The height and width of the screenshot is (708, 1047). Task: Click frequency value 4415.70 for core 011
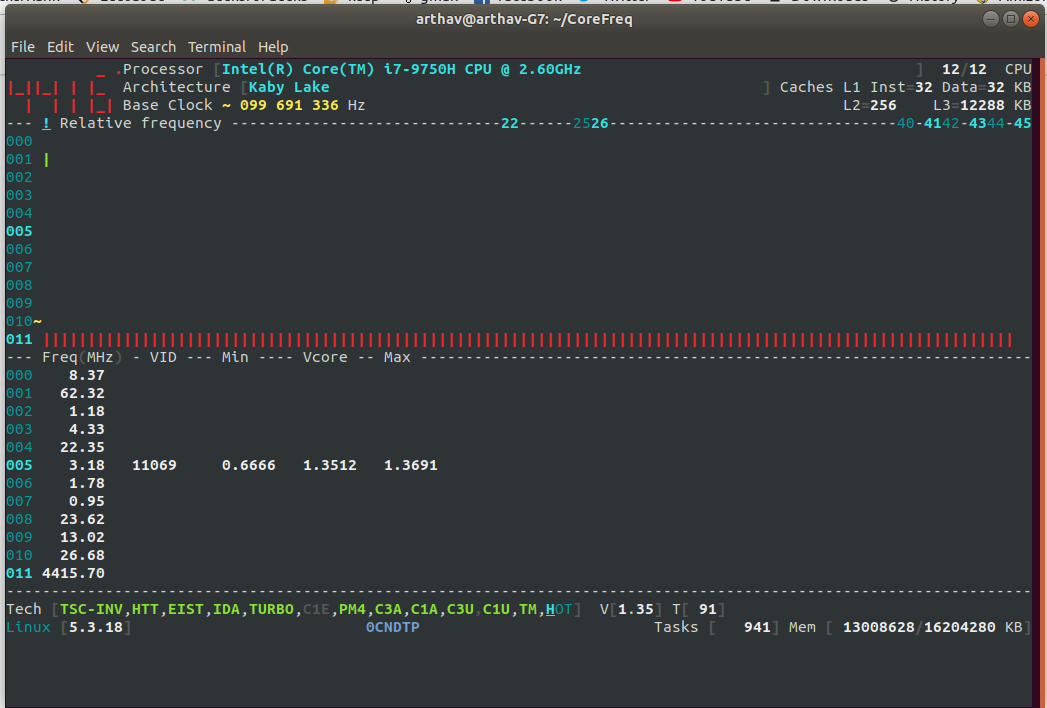73,573
